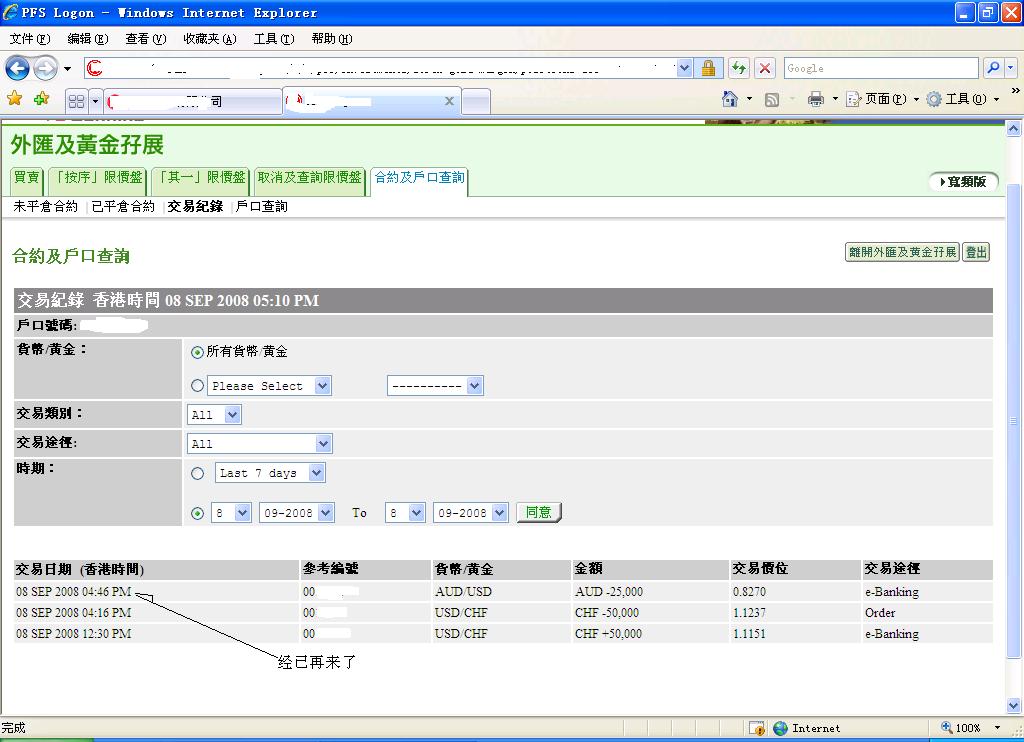Open the Favorites star icon
Image resolution: width=1024 pixels, height=742 pixels.
click(14, 99)
